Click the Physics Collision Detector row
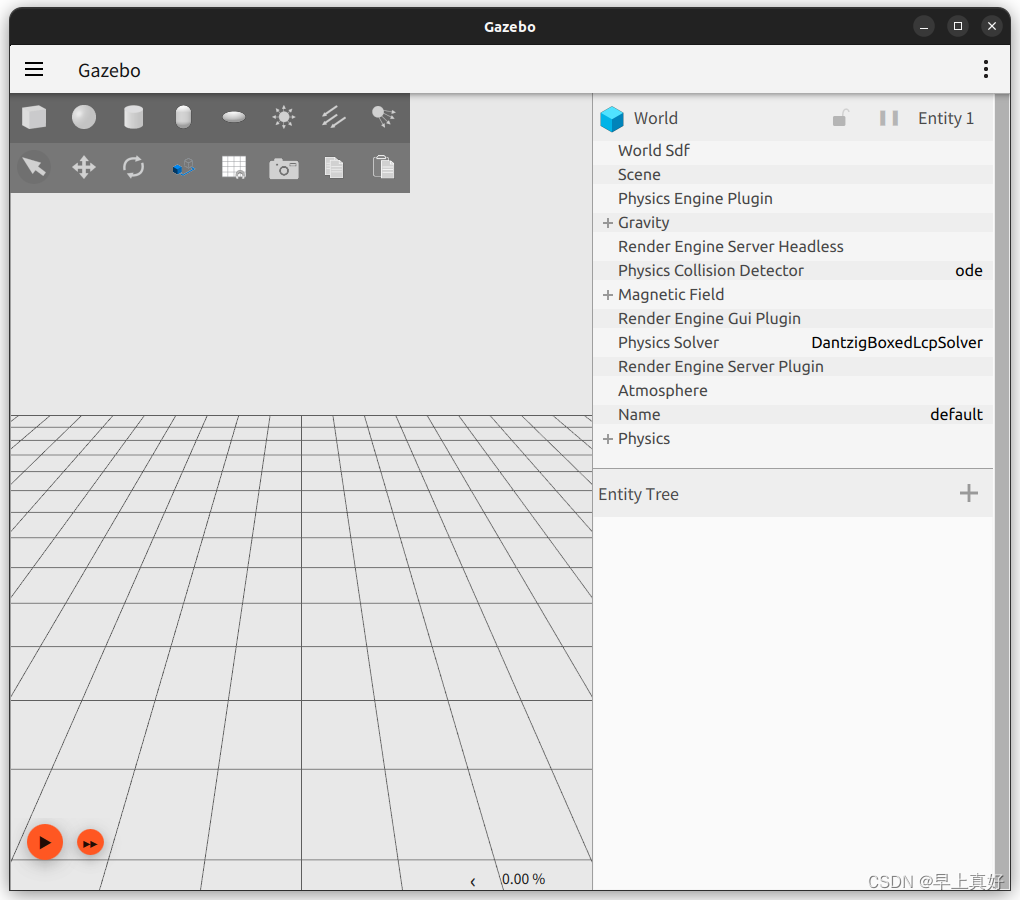The width and height of the screenshot is (1020, 900). (793, 271)
